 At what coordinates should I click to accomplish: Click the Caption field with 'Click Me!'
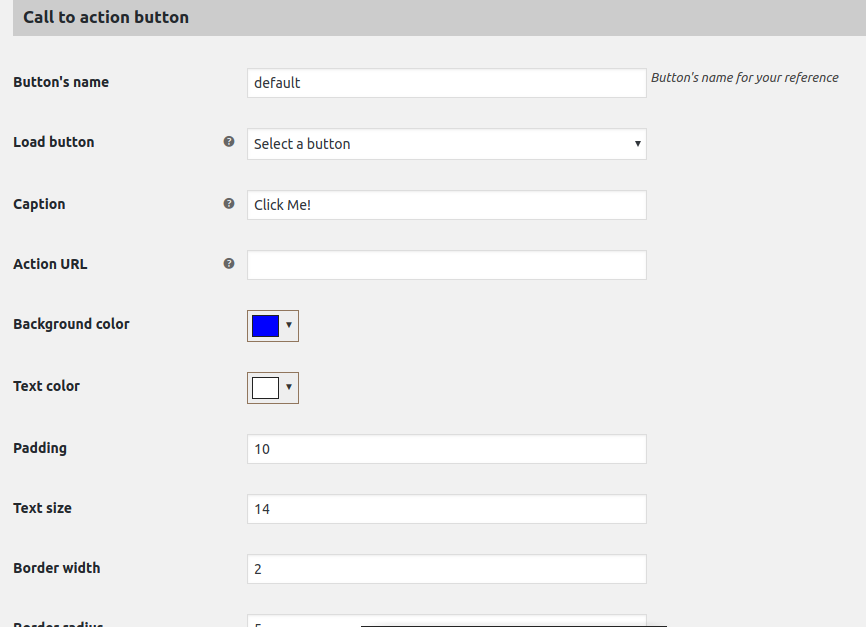(x=446, y=205)
